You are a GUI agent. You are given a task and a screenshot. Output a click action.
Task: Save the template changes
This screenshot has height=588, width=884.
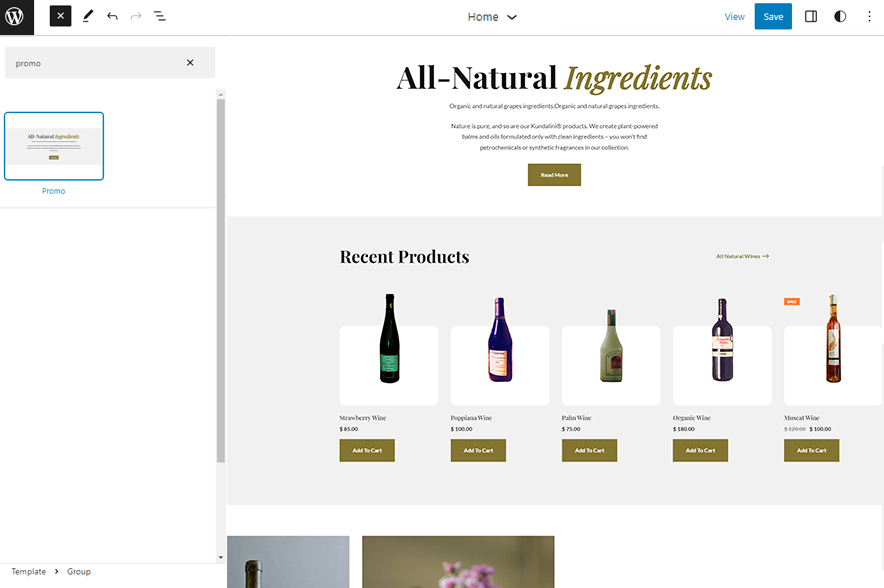point(773,17)
